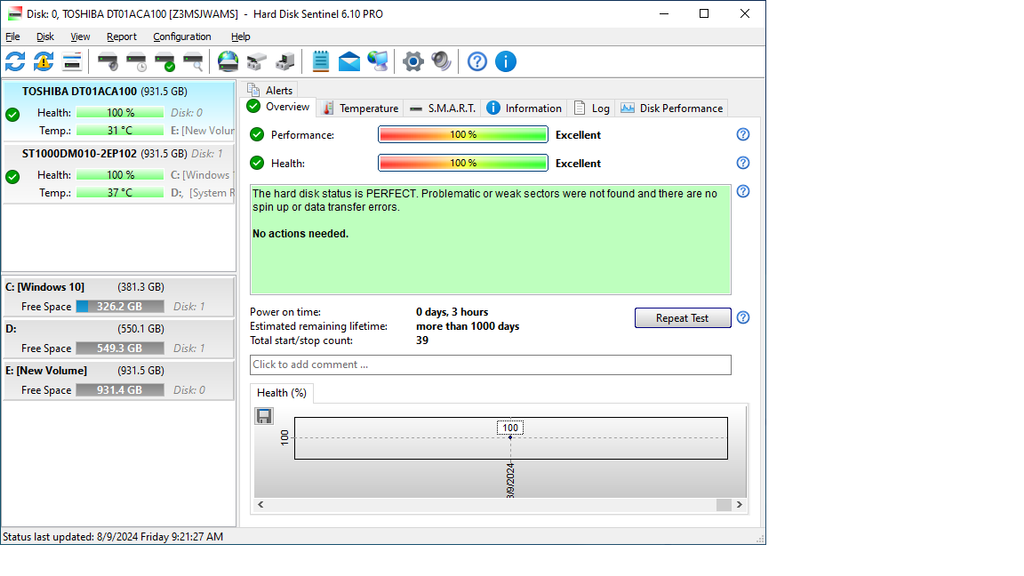This screenshot has width=1024, height=576.
Task: Switch to the Disk Performance tab
Action: point(671,108)
